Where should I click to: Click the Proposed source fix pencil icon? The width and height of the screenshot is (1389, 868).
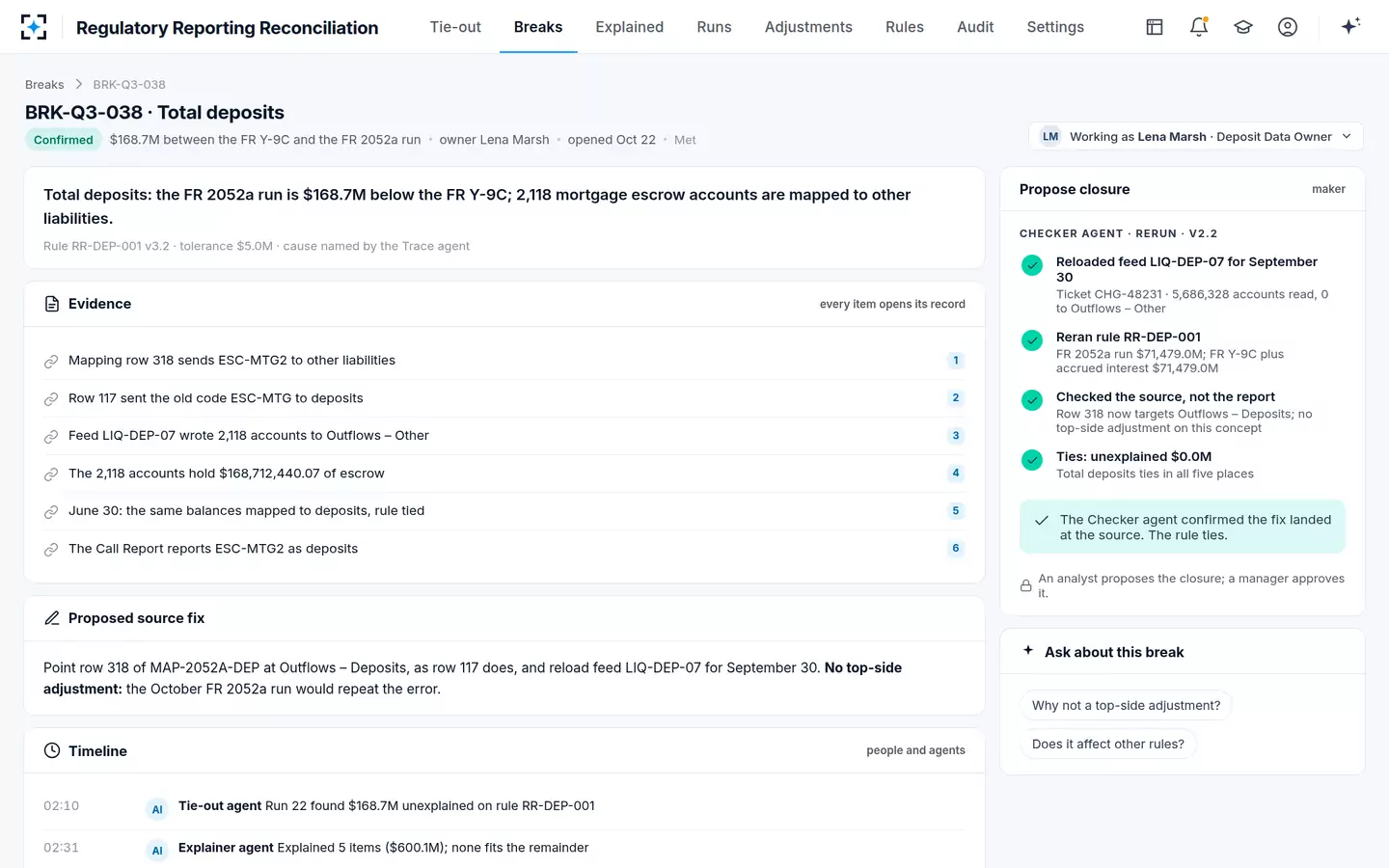[x=52, y=618]
